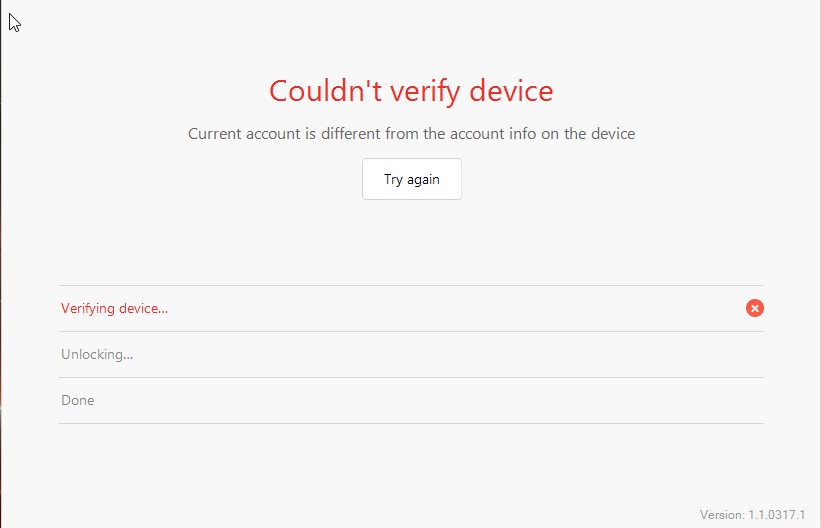The width and height of the screenshot is (821, 528).
Task: Click the word Verifying in the first step
Action: [x=88, y=308]
